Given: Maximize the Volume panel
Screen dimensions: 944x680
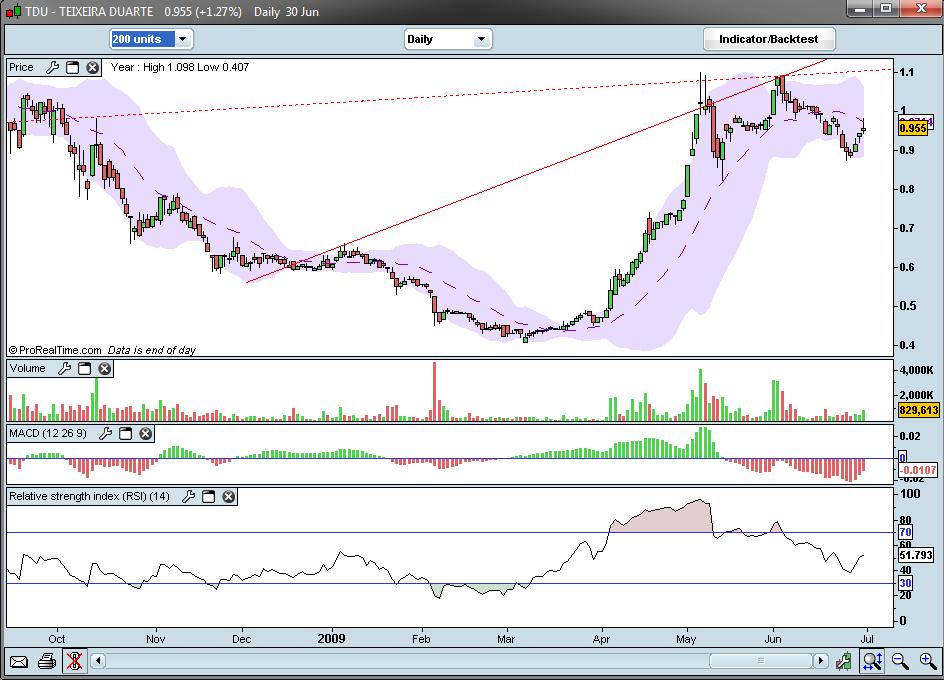Looking at the screenshot, I should 84,369.
